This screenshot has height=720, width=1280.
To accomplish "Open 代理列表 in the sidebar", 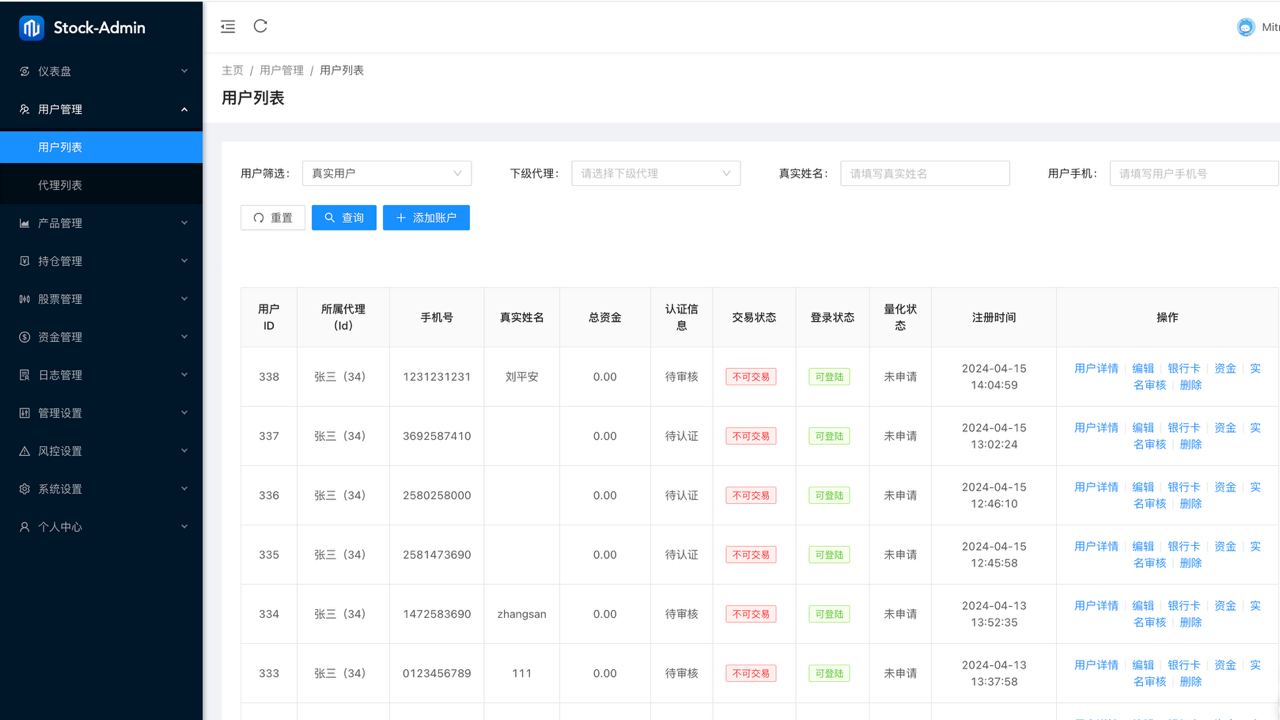I will (x=60, y=186).
